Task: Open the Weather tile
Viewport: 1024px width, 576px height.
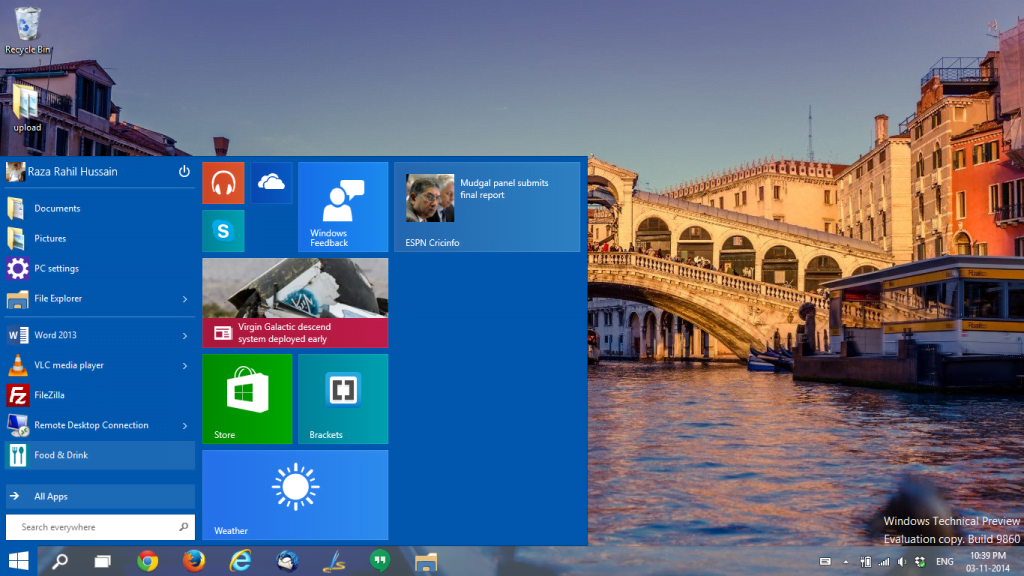Action: [x=295, y=494]
